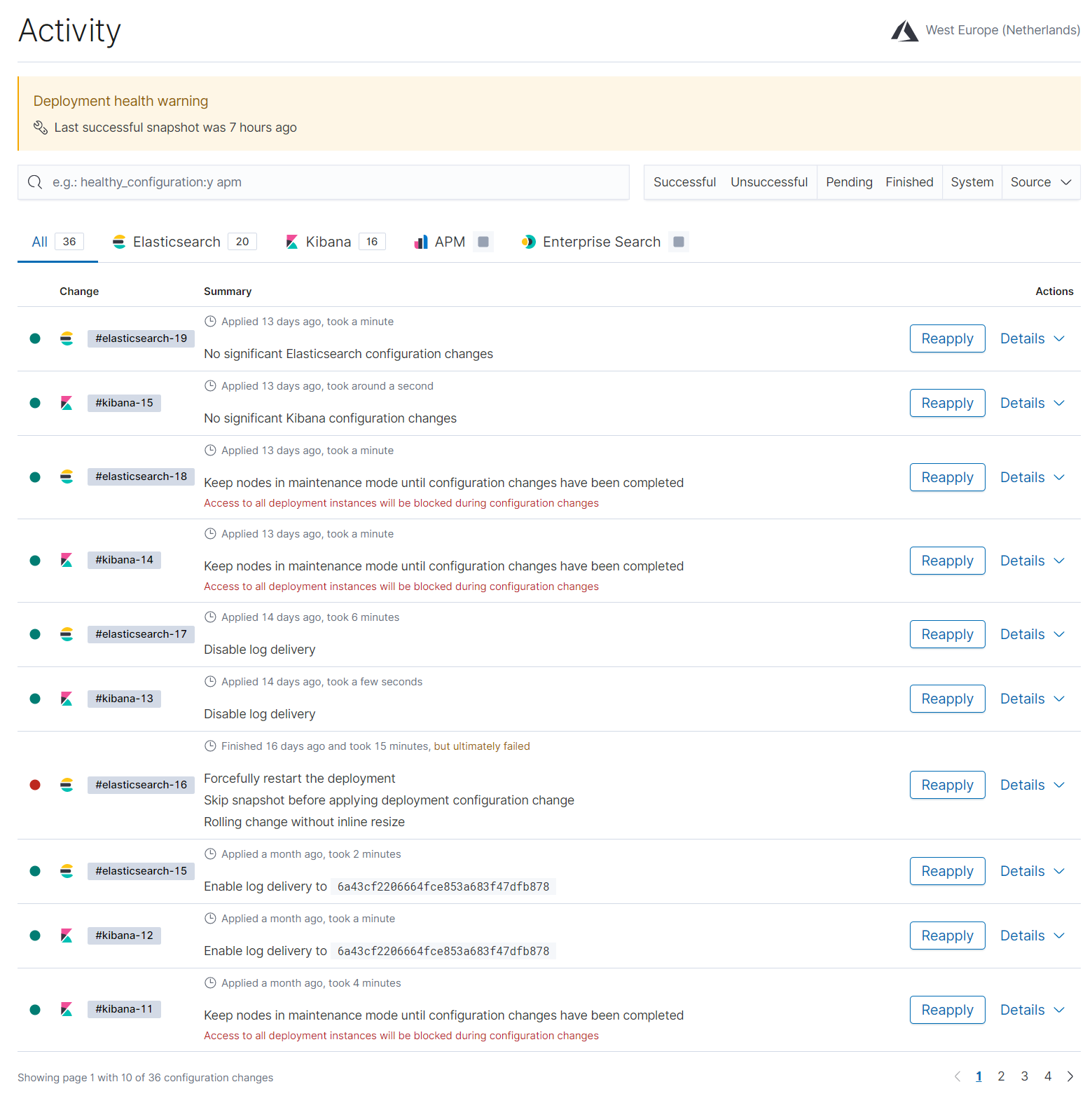Switch to the Elasticsearch tab
The image size is (1092, 1110).
point(184,242)
